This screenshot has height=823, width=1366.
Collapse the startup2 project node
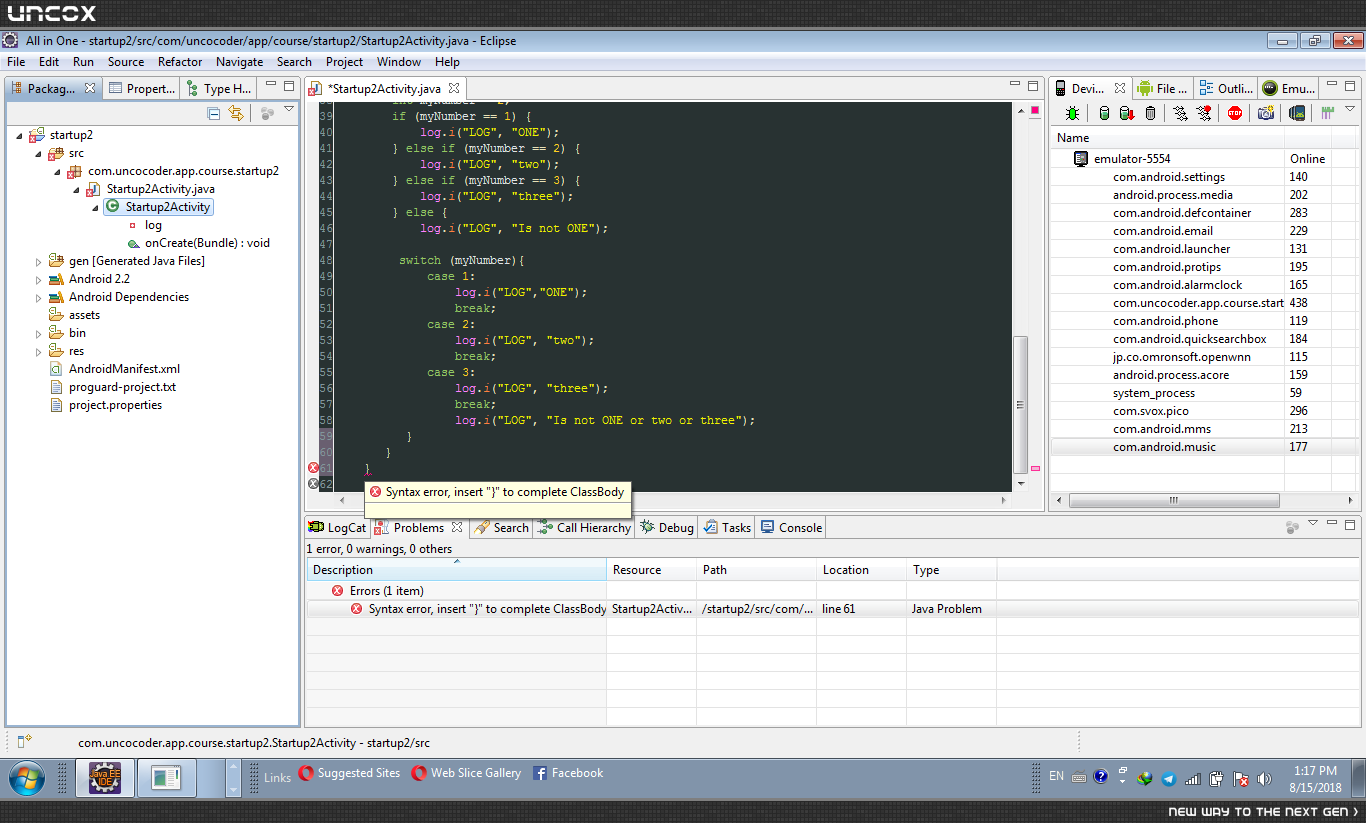pyautogui.click(x=21, y=135)
